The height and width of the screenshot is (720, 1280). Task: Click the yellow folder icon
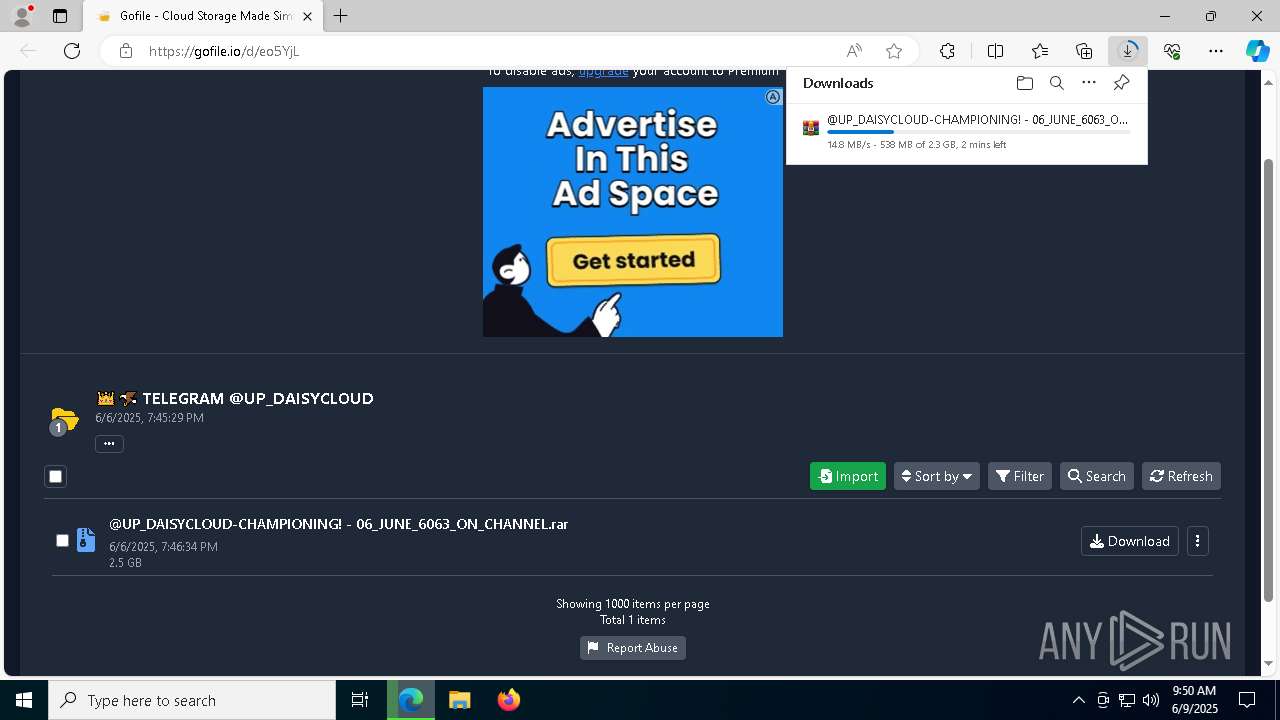click(x=64, y=420)
